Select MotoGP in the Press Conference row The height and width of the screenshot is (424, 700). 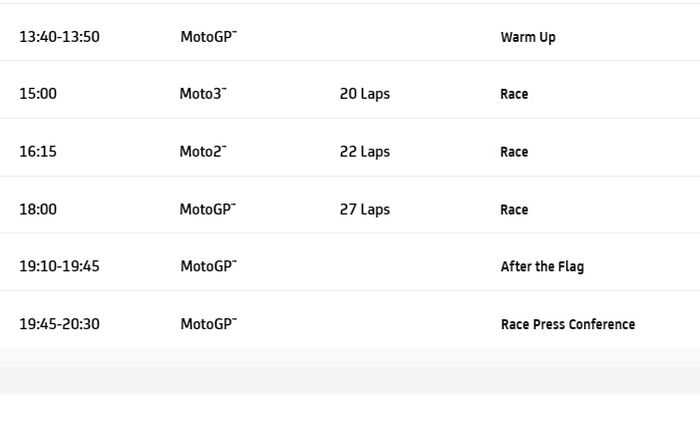click(208, 324)
